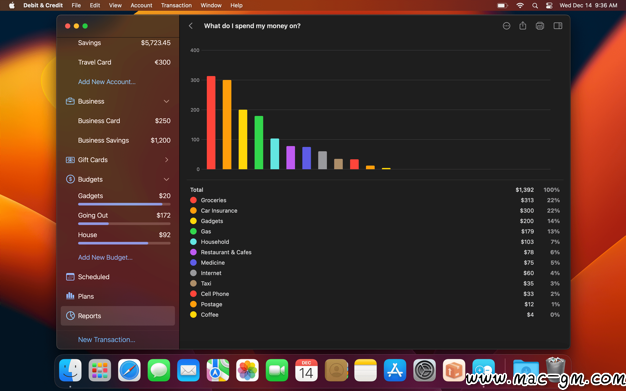Print the report with the printer icon
Image resolution: width=626 pixels, height=391 pixels.
click(540, 26)
